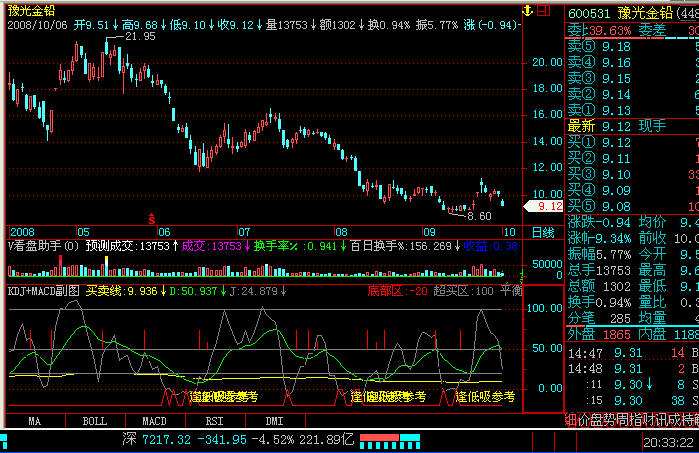Click the date 2008/10/06 in the chart header
This screenshot has width=699, height=453.
click(x=37, y=25)
